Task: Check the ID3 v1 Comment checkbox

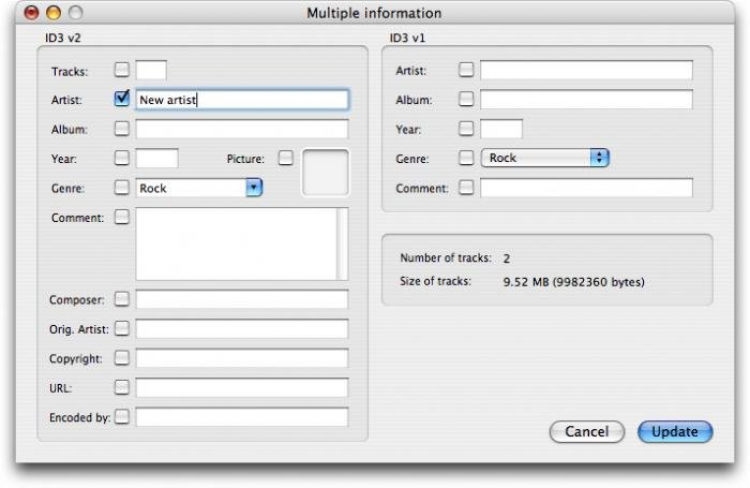Action: 466,188
